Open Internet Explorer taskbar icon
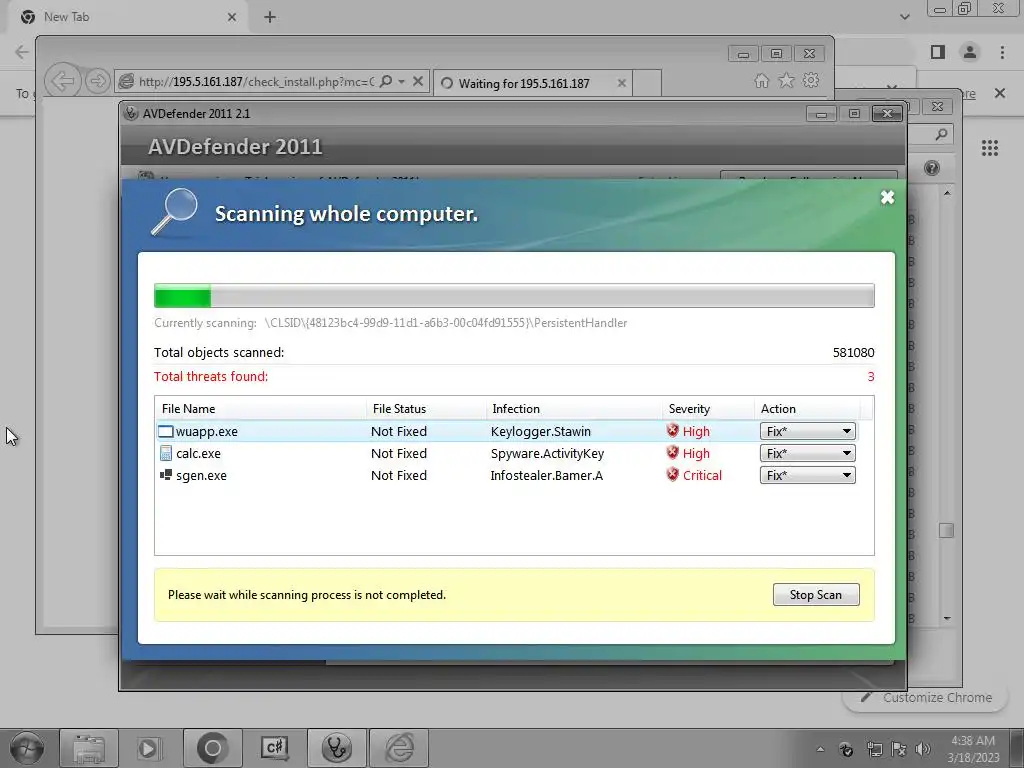Viewport: 1024px width, 768px height. coord(398,748)
